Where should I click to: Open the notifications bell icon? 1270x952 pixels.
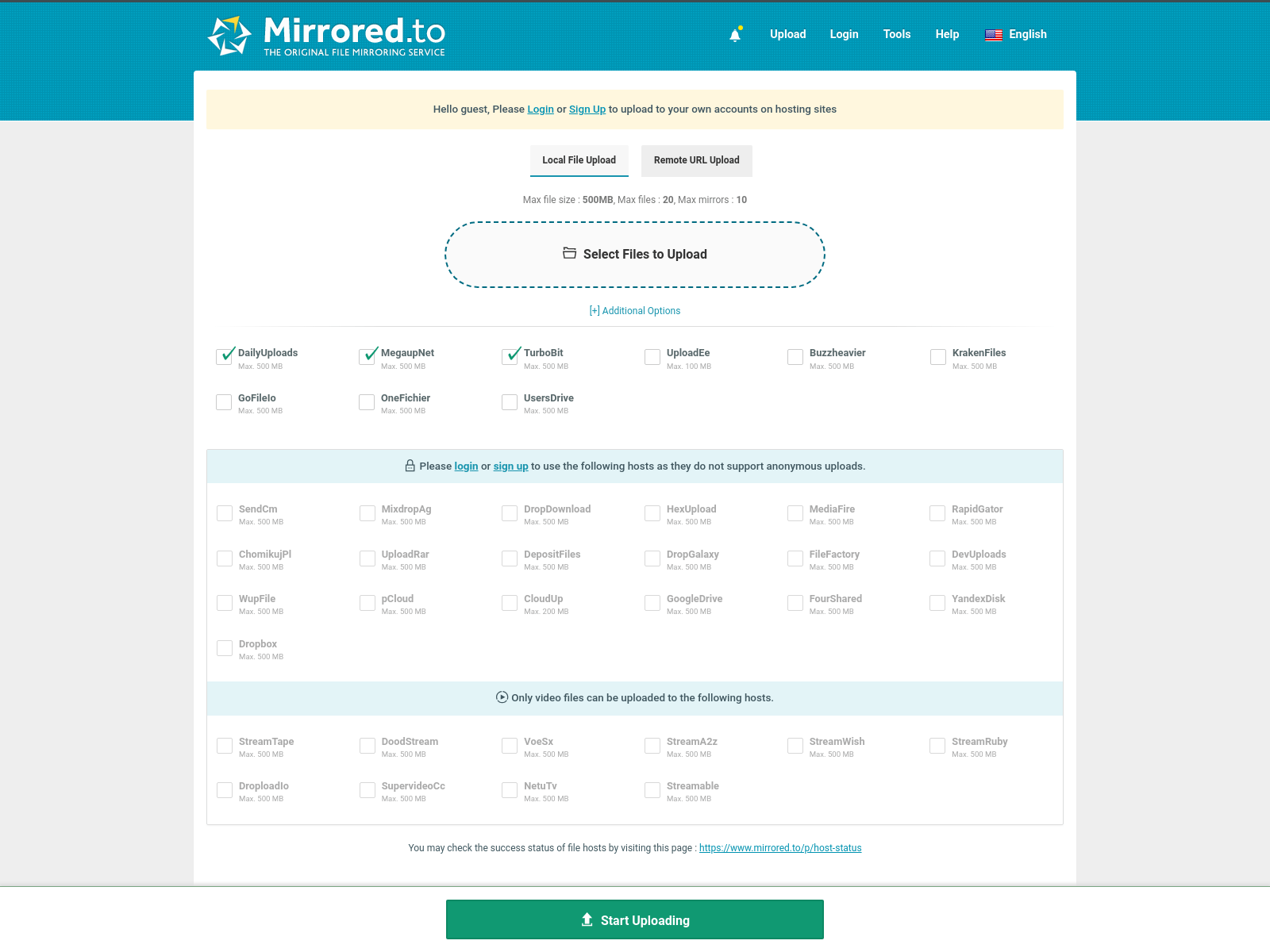tap(735, 34)
